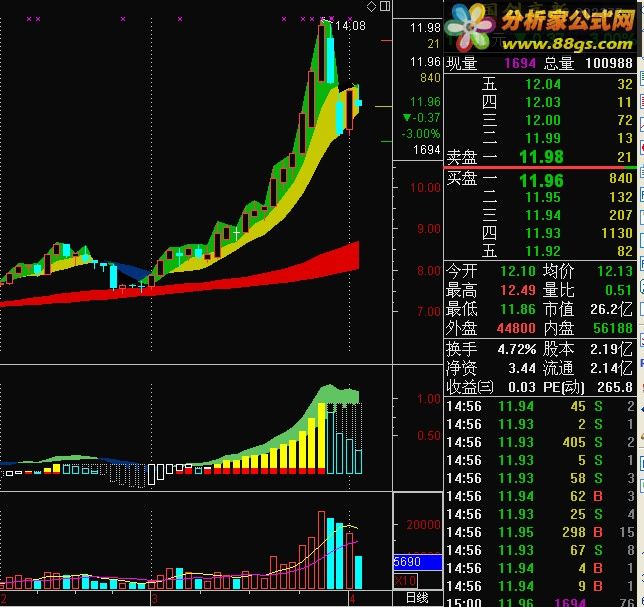Click the diamond icon above the chart
The height and width of the screenshot is (607, 644).
point(371,6)
